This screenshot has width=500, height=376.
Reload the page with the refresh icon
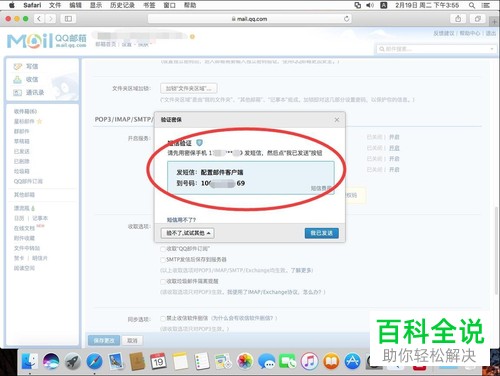[x=347, y=19]
